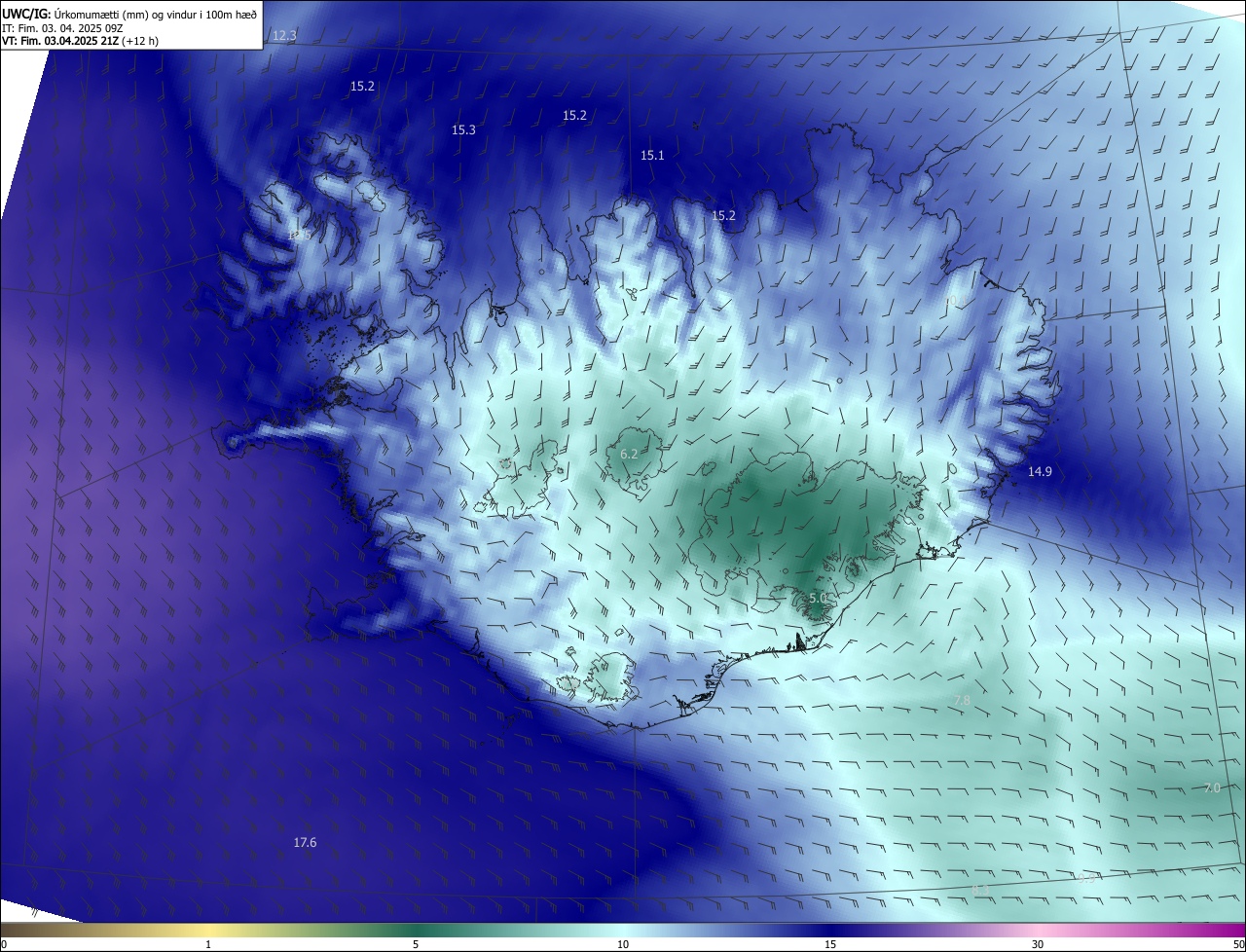Click the 50 tick on the color scale

pos(1238,944)
